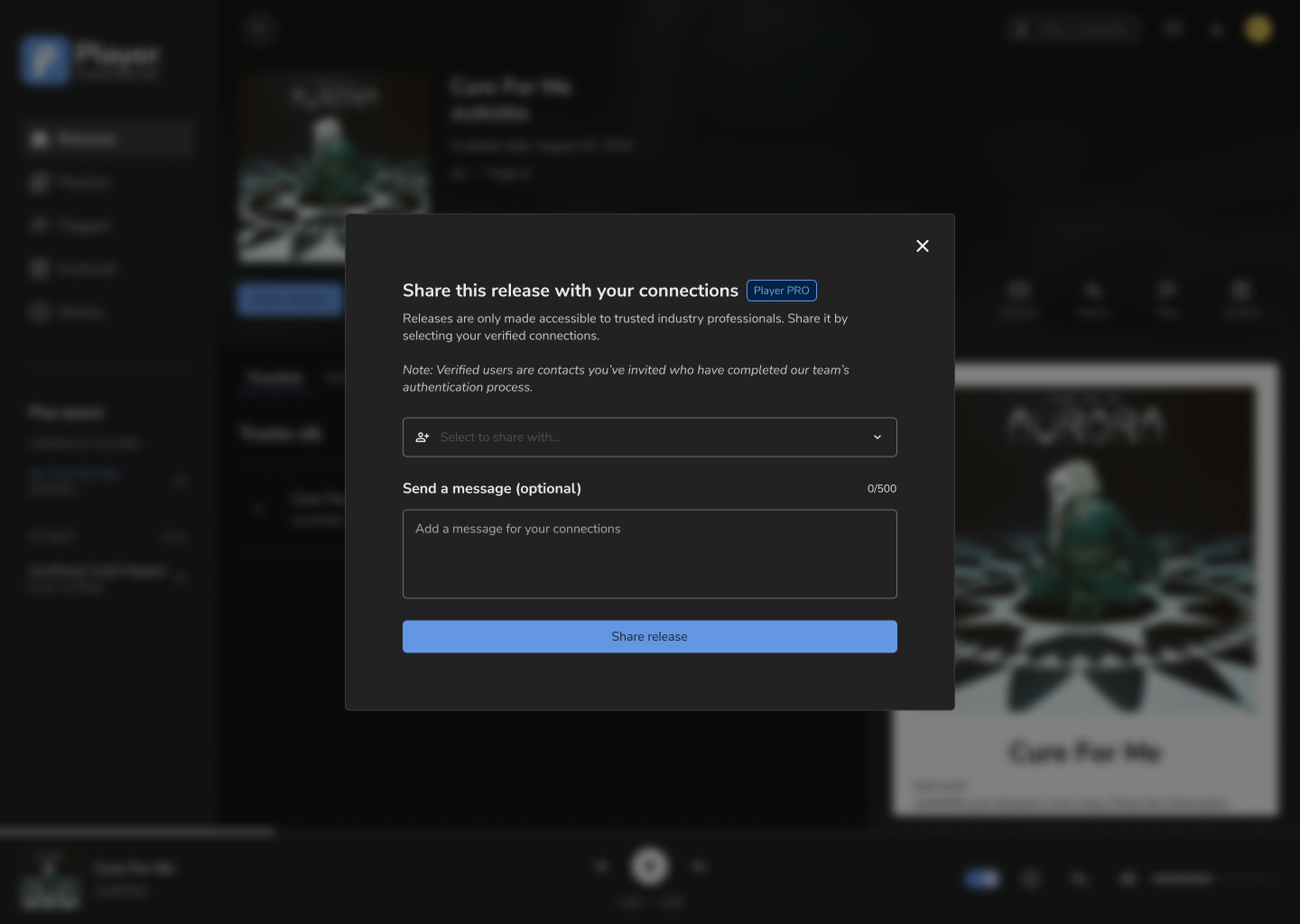Click the volume speaker icon
The width and height of the screenshot is (1300, 924).
(1128, 879)
